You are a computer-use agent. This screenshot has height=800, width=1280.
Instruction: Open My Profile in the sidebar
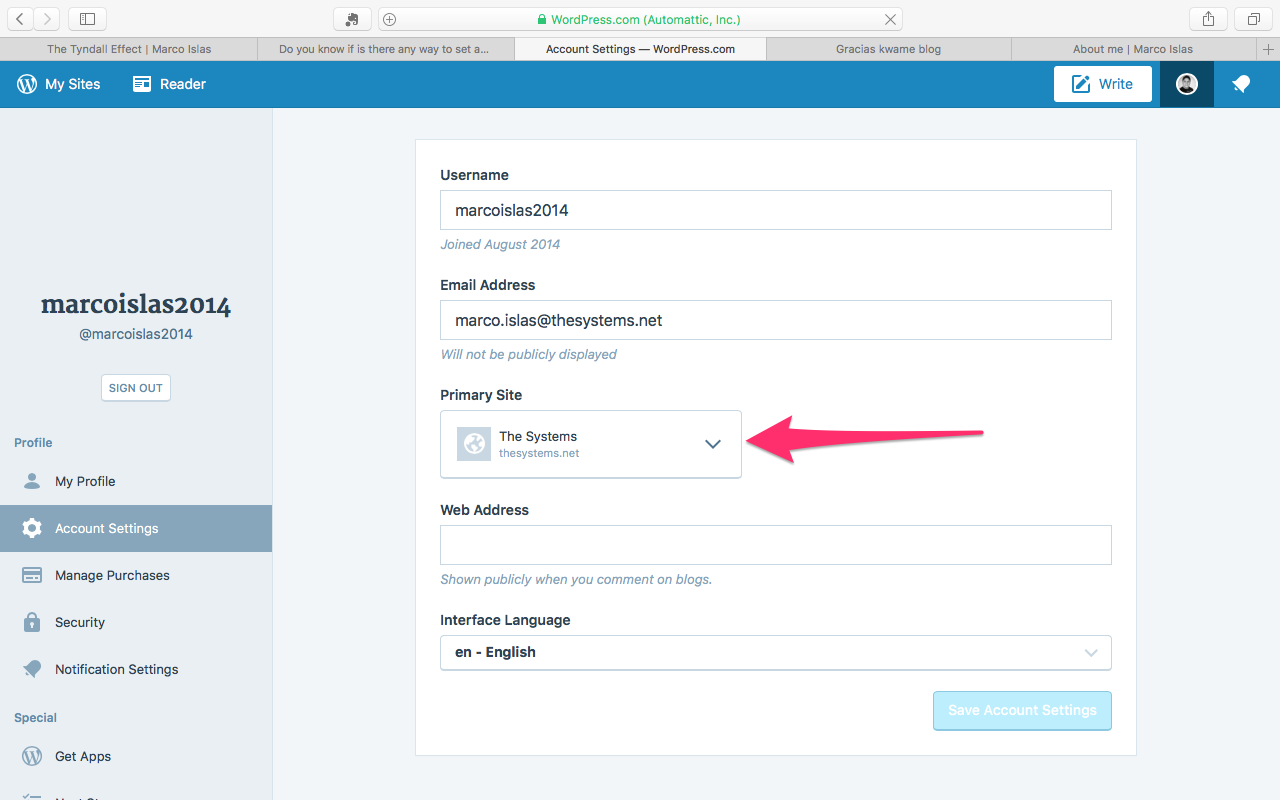(x=136, y=481)
